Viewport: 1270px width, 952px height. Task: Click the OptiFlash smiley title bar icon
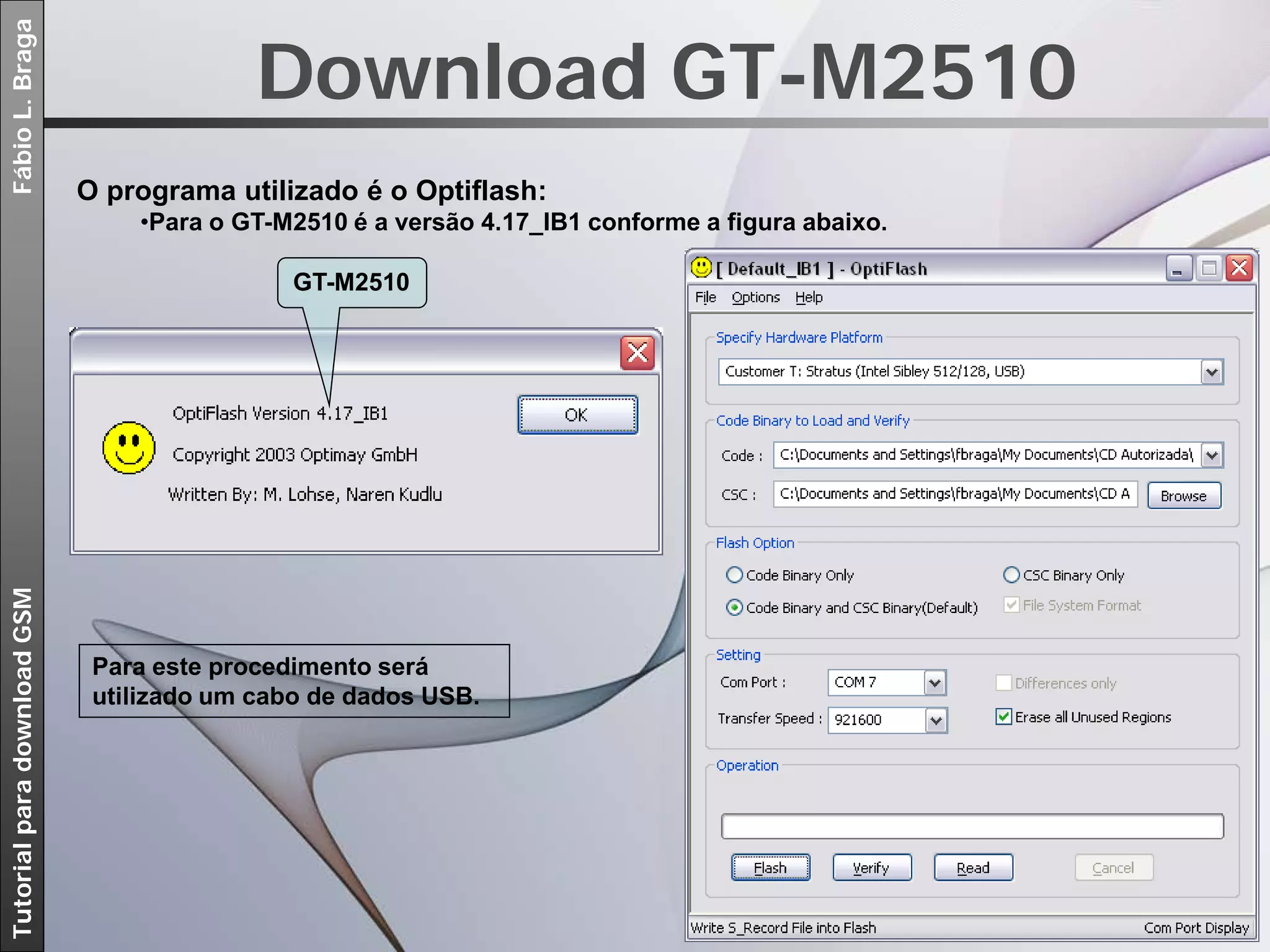(701, 268)
